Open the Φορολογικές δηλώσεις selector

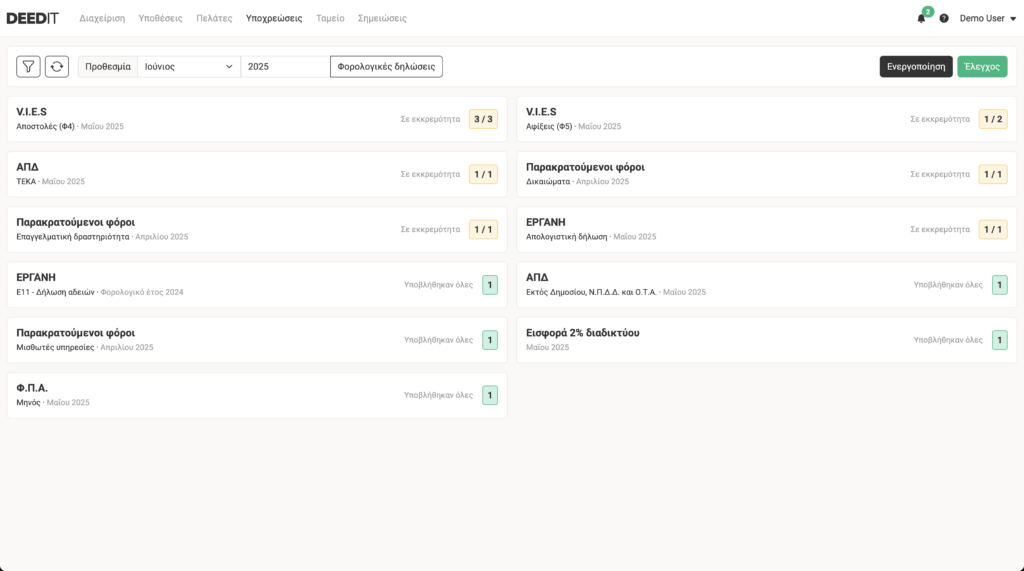[386, 67]
